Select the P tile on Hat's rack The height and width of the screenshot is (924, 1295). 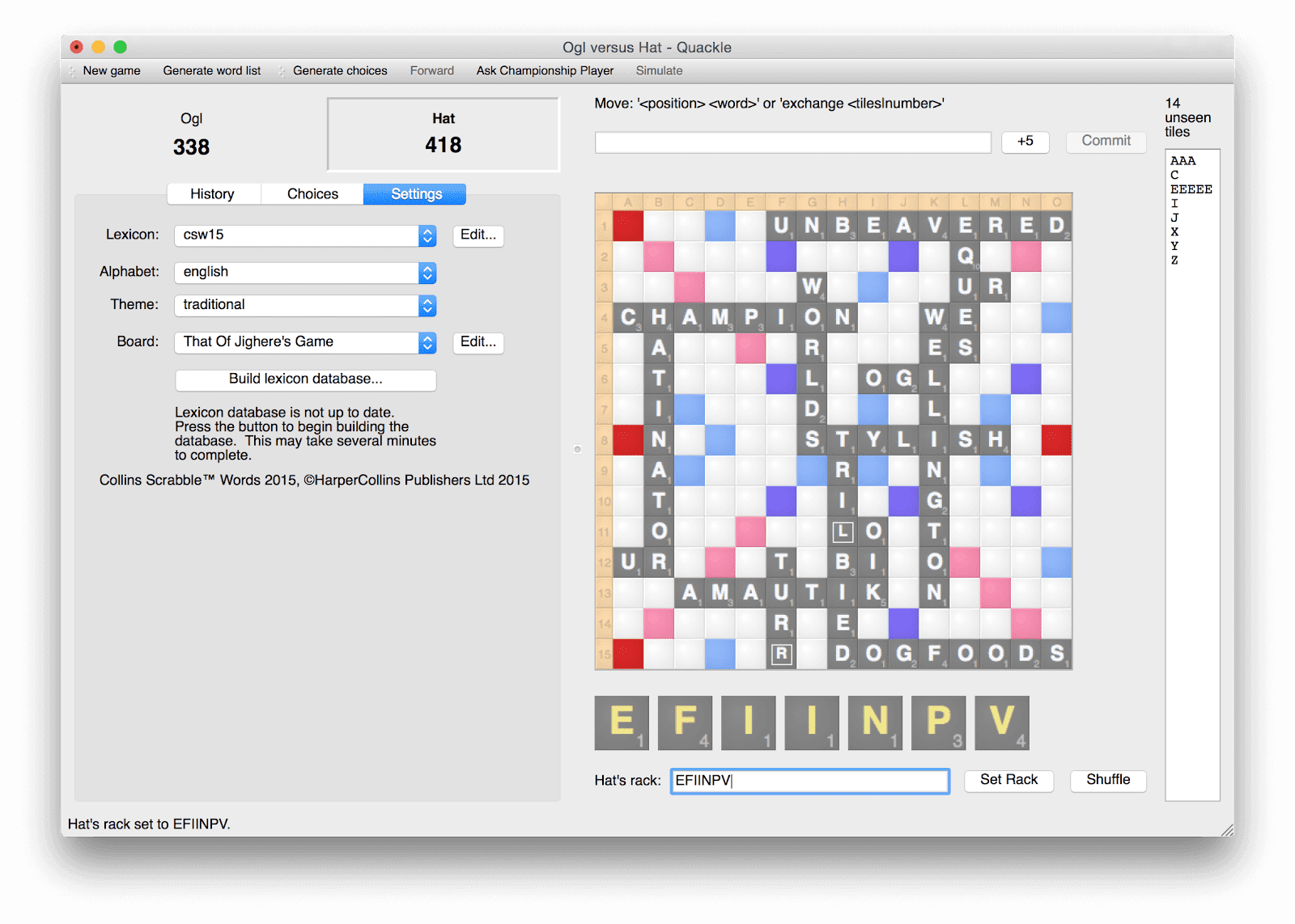click(938, 723)
